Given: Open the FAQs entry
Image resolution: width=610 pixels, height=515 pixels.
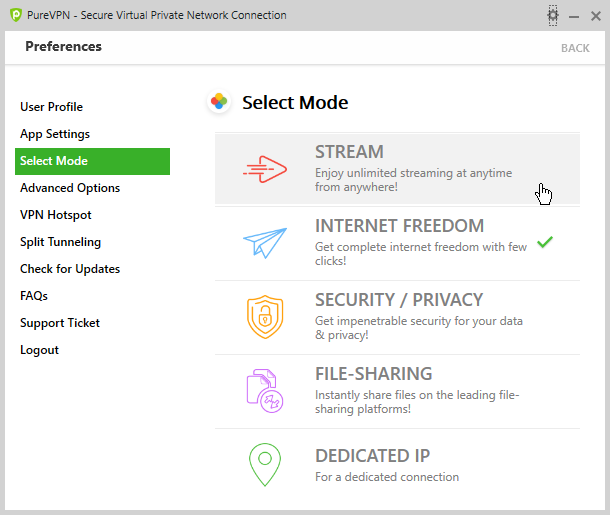Looking at the screenshot, I should pyautogui.click(x=34, y=296).
